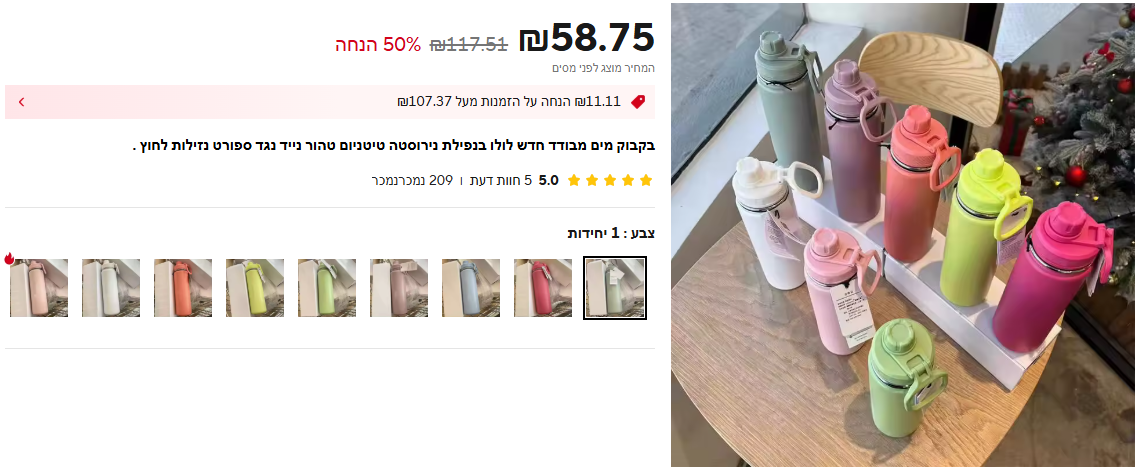Viewport: 1141px width, 468px height.
Task: Click the Hebrew product title text
Action: click(394, 146)
